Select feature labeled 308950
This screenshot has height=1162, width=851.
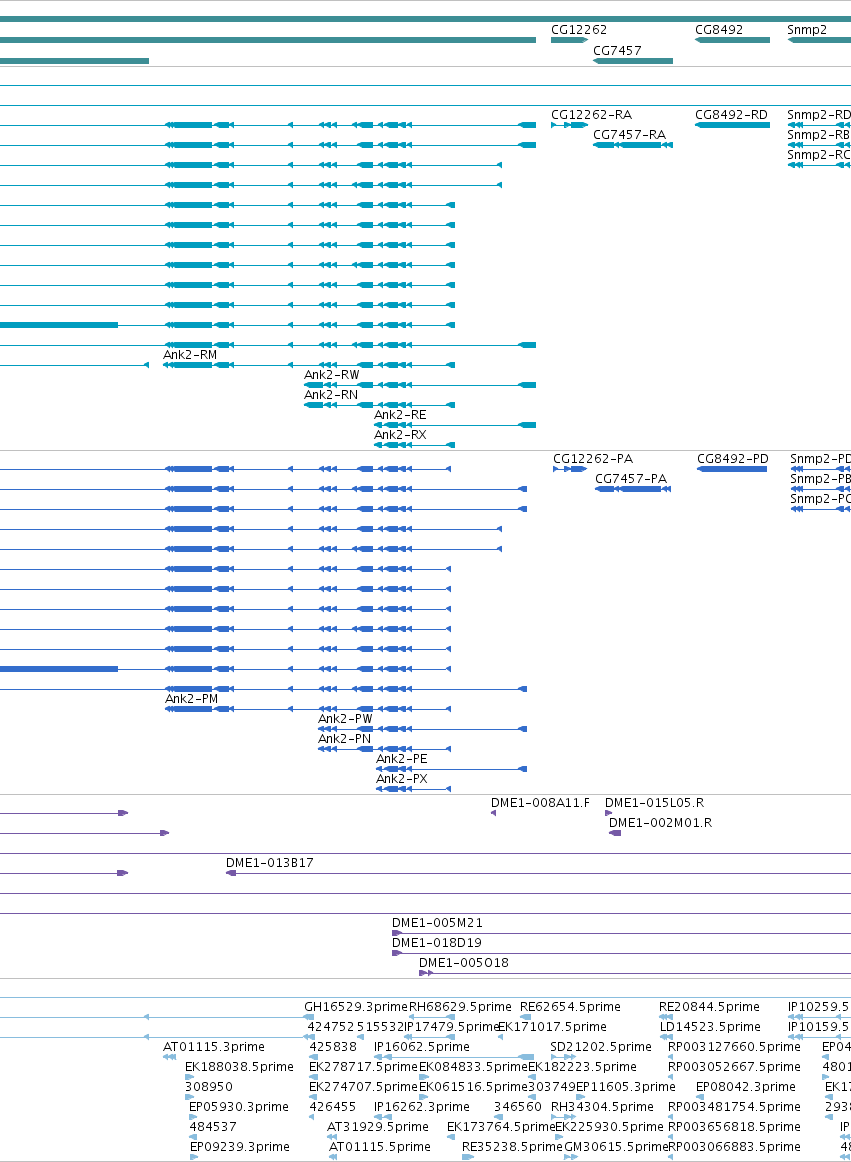(x=209, y=1087)
